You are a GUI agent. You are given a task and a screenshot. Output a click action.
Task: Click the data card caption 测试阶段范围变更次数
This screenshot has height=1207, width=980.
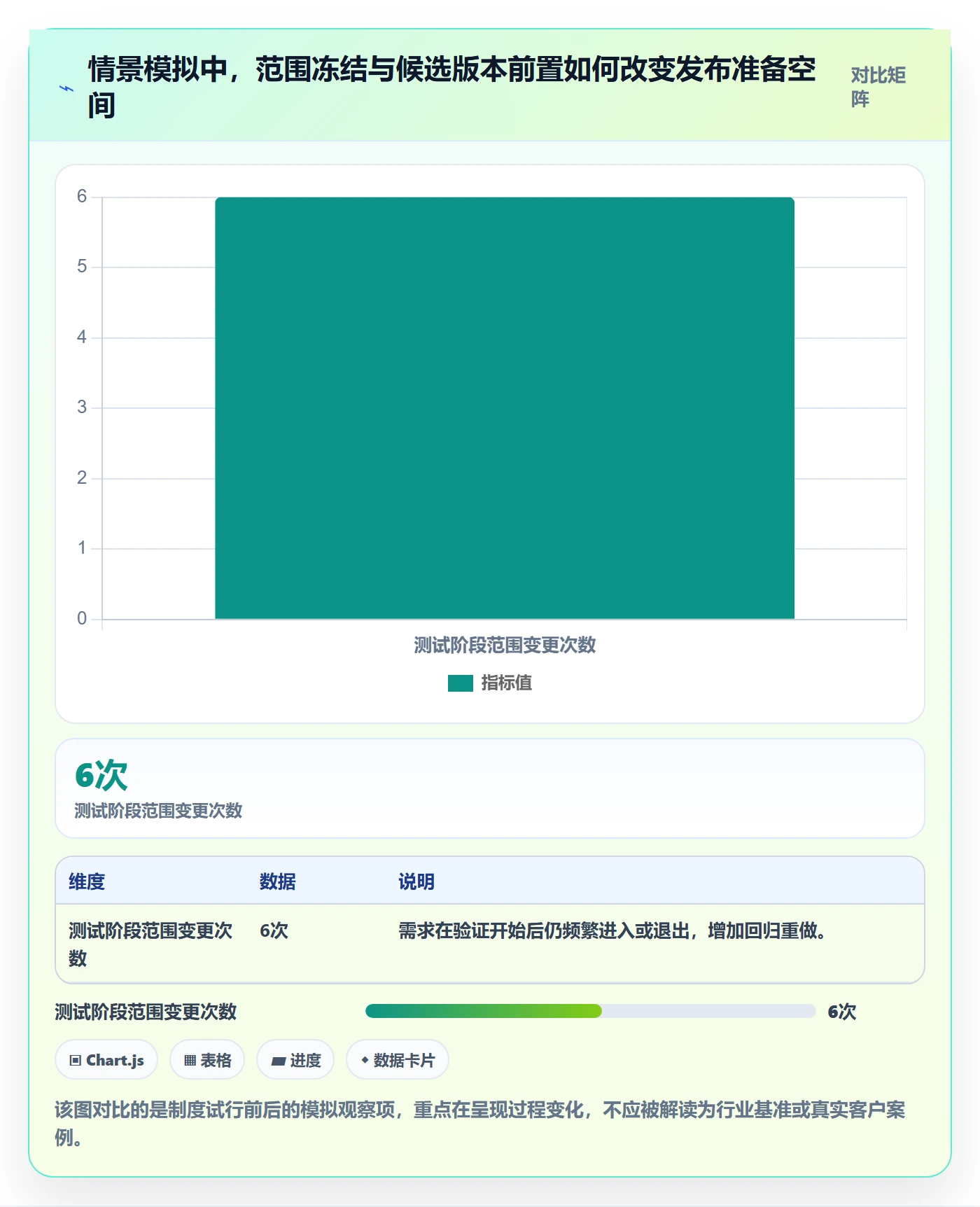tap(158, 811)
